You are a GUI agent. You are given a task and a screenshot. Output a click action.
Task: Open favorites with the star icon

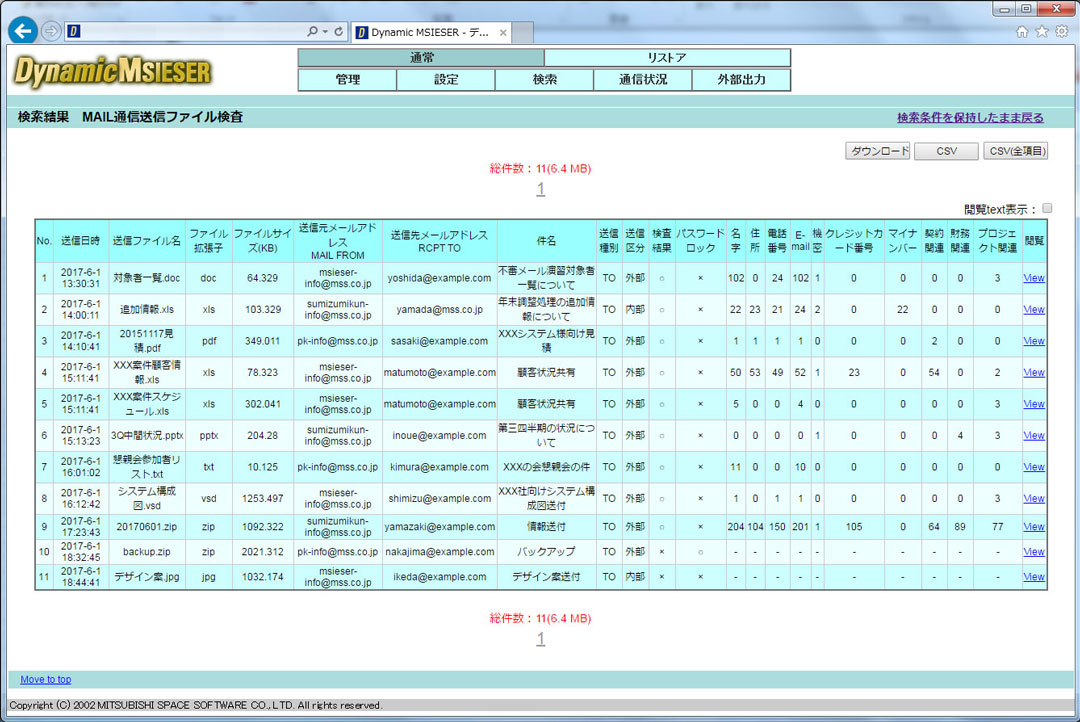pyautogui.click(x=1042, y=32)
